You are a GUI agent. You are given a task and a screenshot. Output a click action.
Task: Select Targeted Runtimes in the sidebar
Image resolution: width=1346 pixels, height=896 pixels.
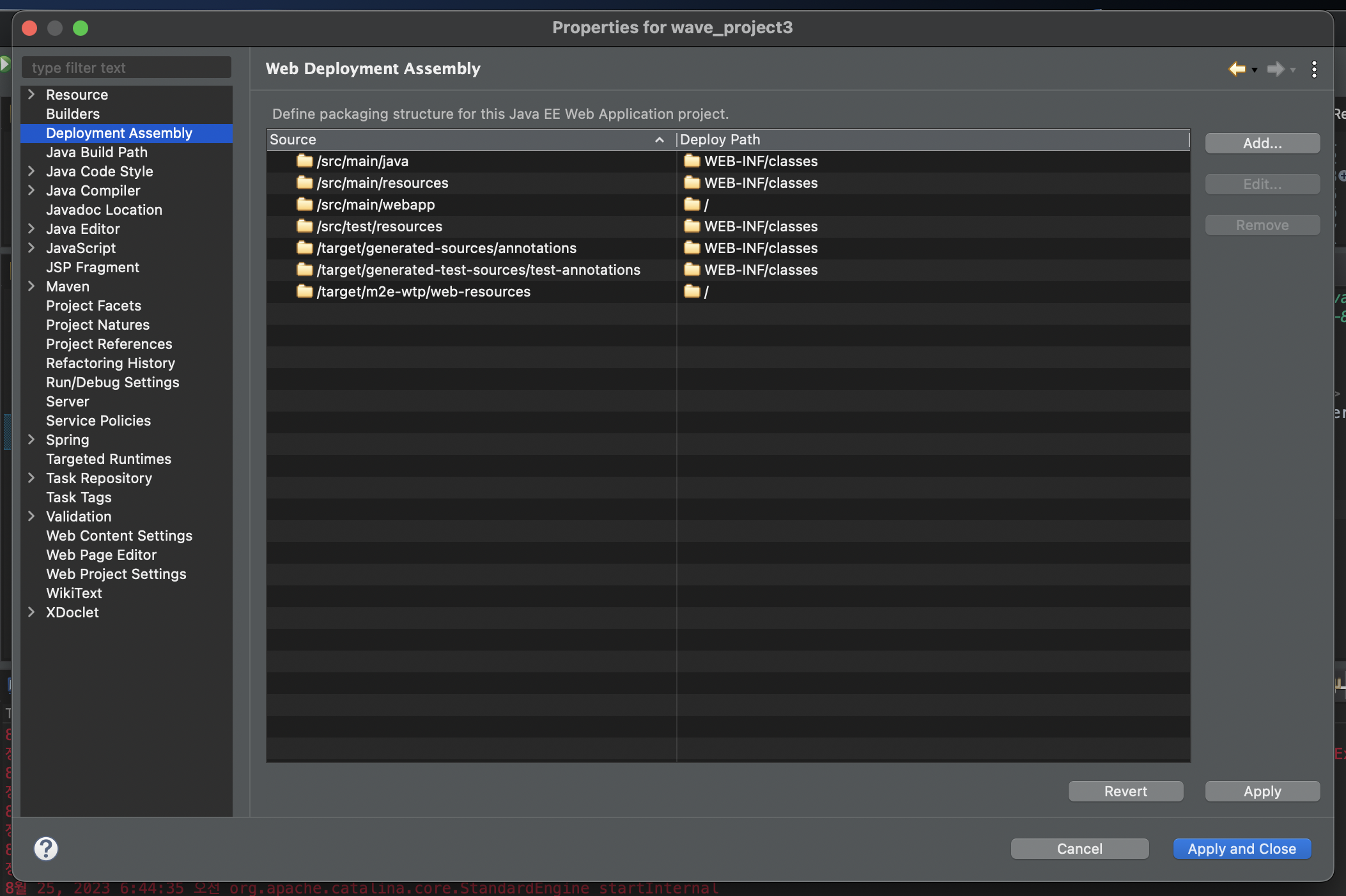click(x=109, y=459)
